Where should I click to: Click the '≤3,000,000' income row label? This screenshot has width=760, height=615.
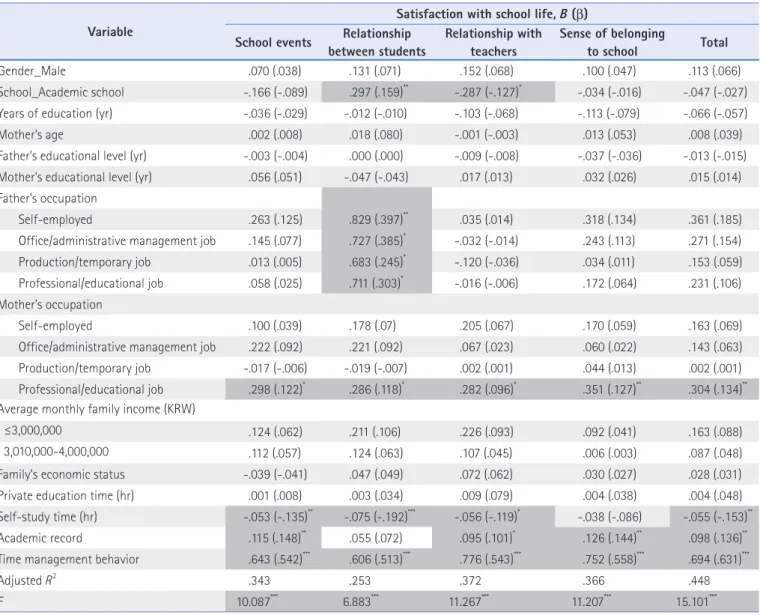click(33, 430)
